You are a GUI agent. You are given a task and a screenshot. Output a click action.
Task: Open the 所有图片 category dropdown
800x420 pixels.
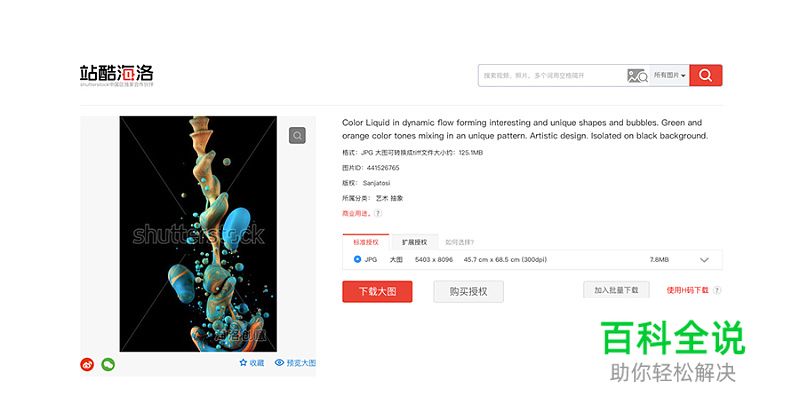pyautogui.click(x=669, y=76)
